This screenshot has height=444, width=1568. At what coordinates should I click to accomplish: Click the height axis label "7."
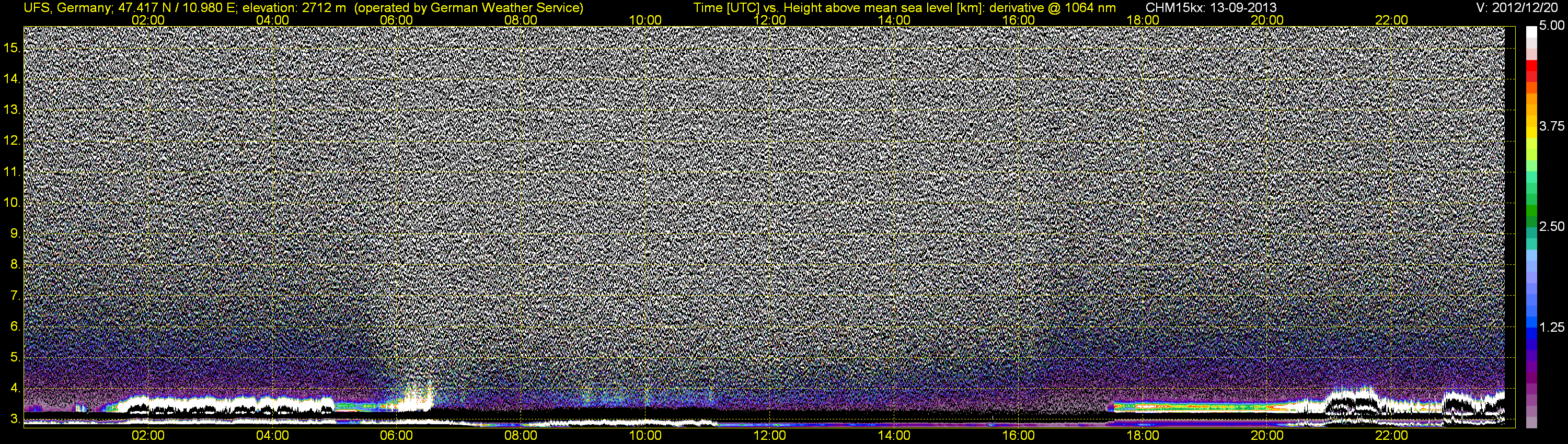[15, 296]
